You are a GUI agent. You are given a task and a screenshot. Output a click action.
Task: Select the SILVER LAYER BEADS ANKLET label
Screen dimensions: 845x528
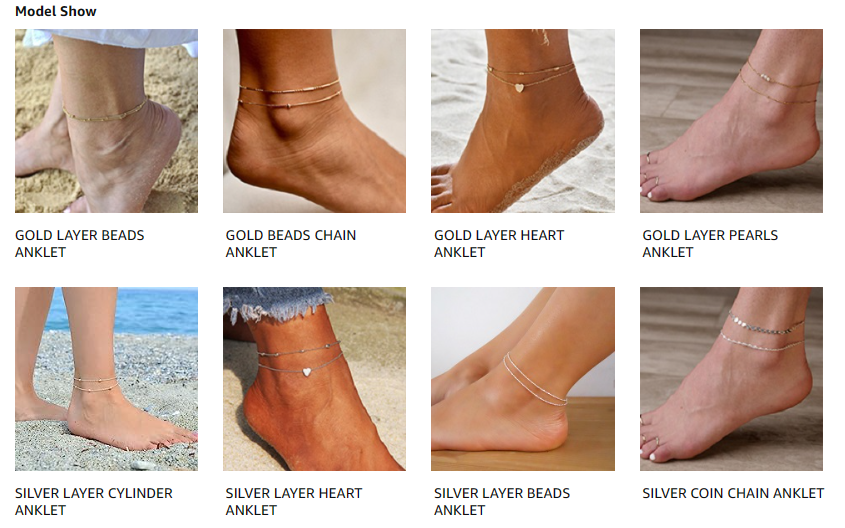[x=502, y=502]
